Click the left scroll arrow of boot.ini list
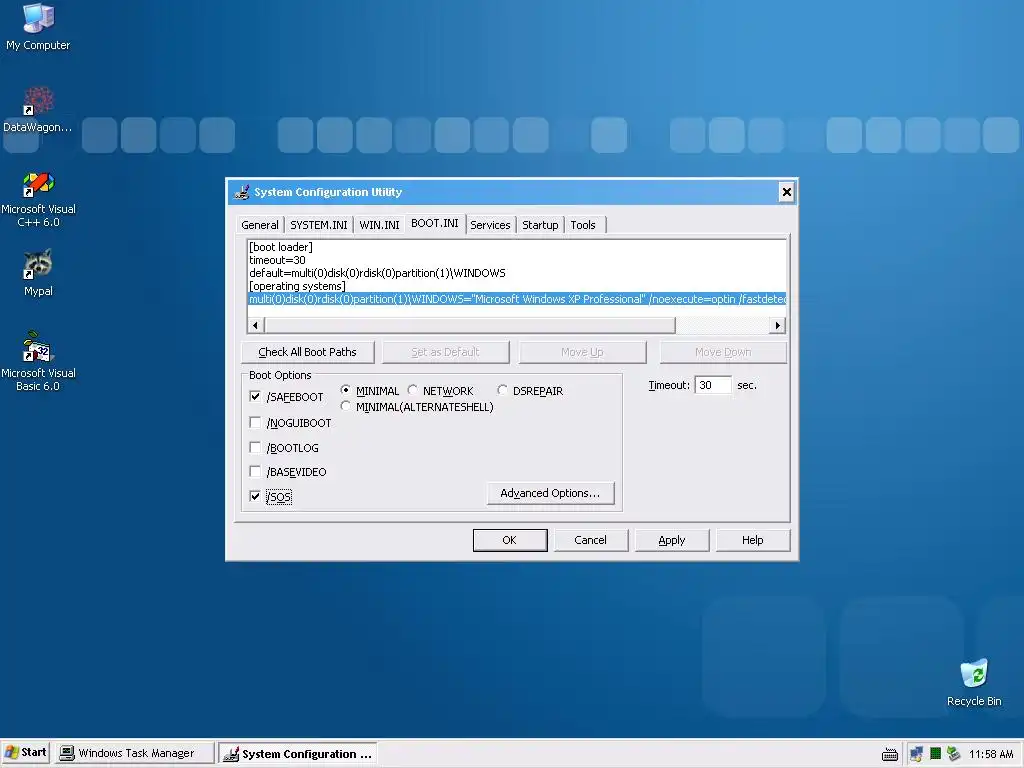The width and height of the screenshot is (1024, 768). point(255,325)
